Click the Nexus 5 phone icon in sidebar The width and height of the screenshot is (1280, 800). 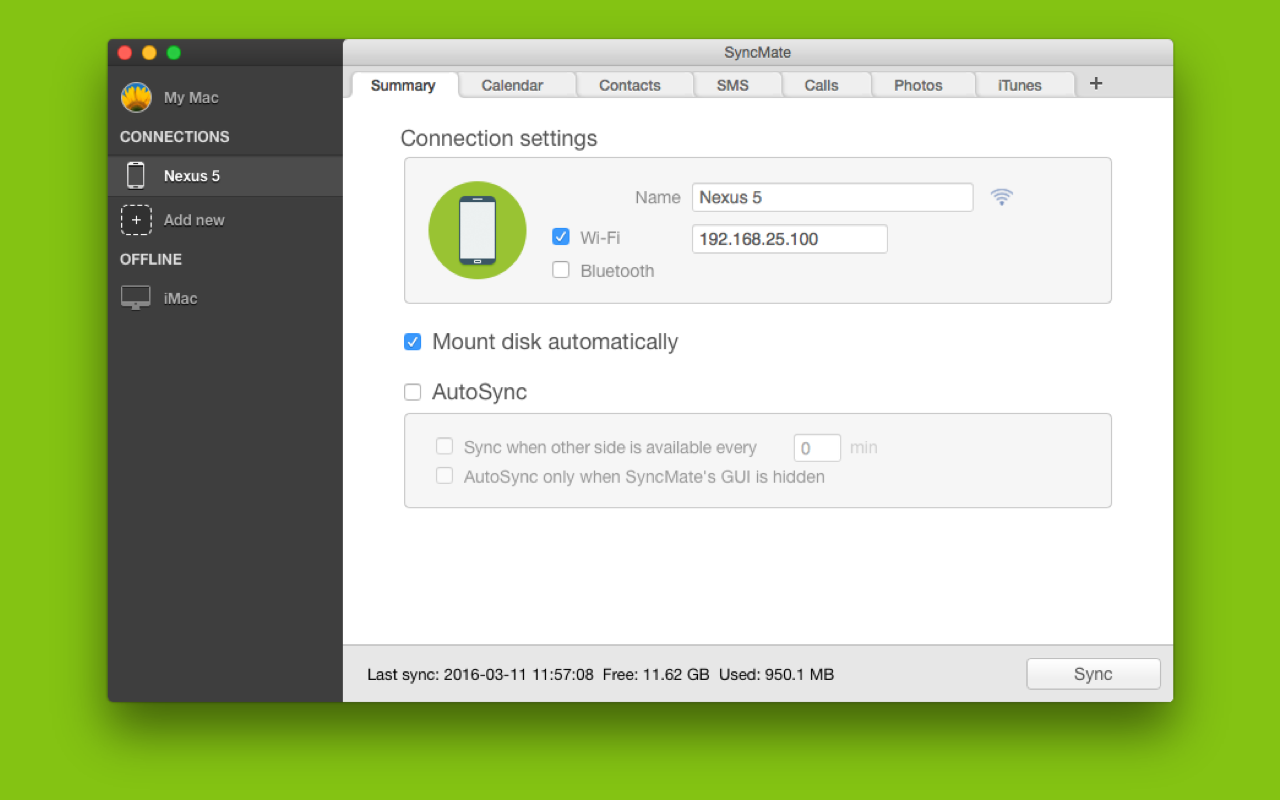pos(136,175)
